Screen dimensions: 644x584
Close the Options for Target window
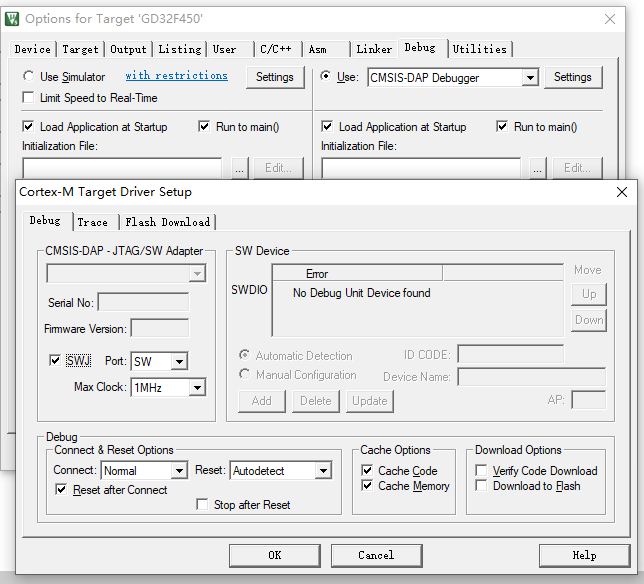610,19
